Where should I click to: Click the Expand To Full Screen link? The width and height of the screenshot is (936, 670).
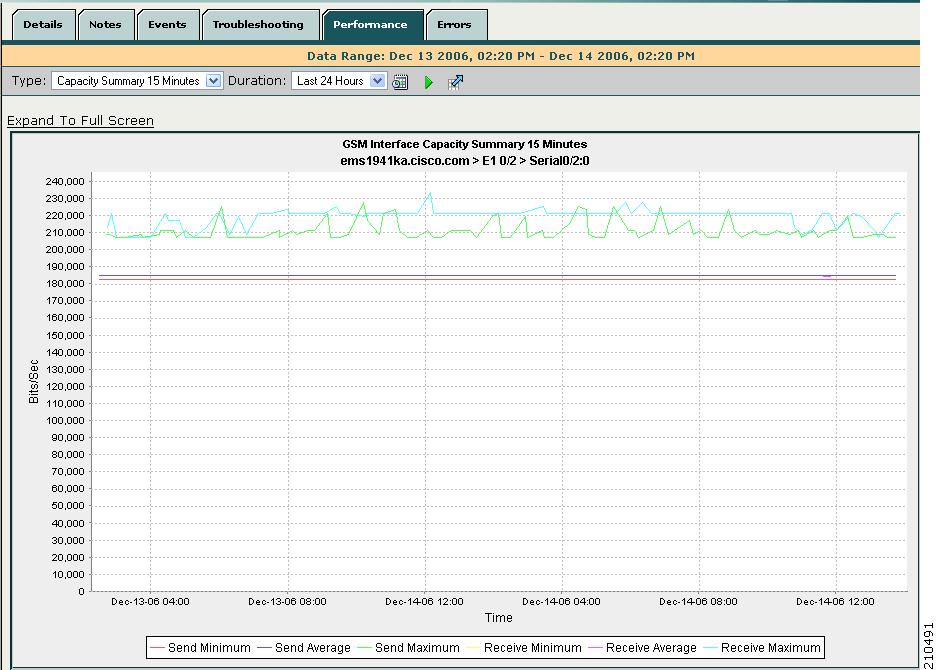[x=81, y=121]
